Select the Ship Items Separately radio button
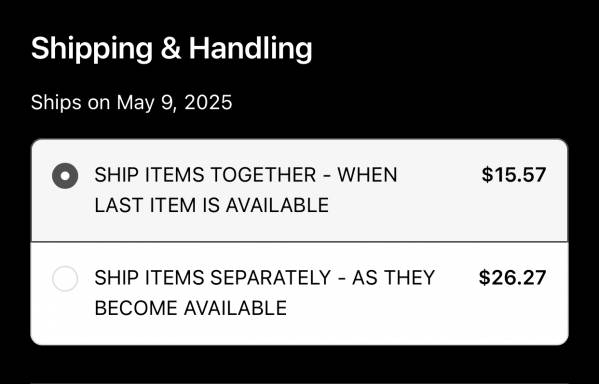 coord(65,279)
